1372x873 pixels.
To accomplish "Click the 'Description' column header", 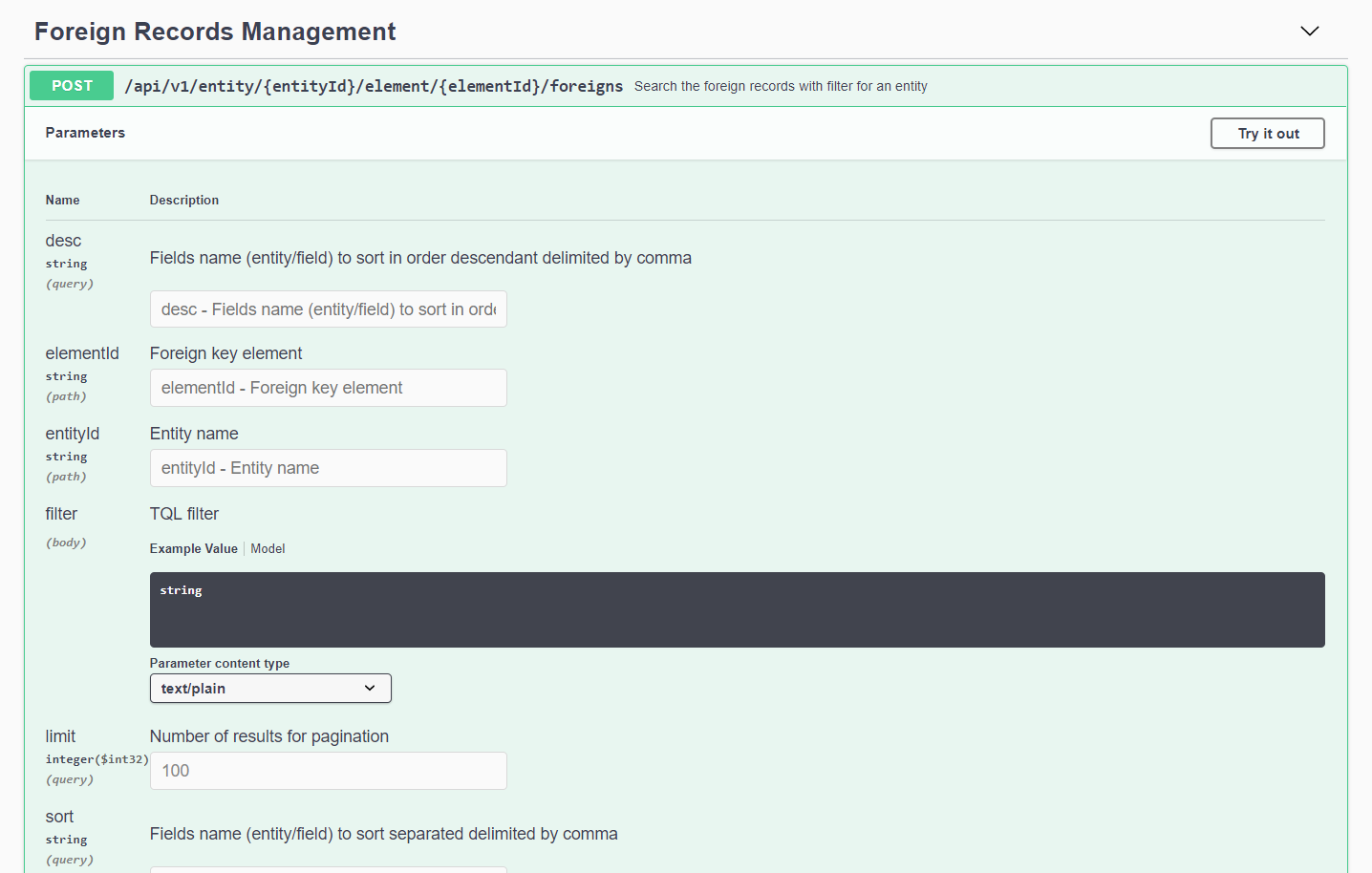I will pyautogui.click(x=184, y=200).
